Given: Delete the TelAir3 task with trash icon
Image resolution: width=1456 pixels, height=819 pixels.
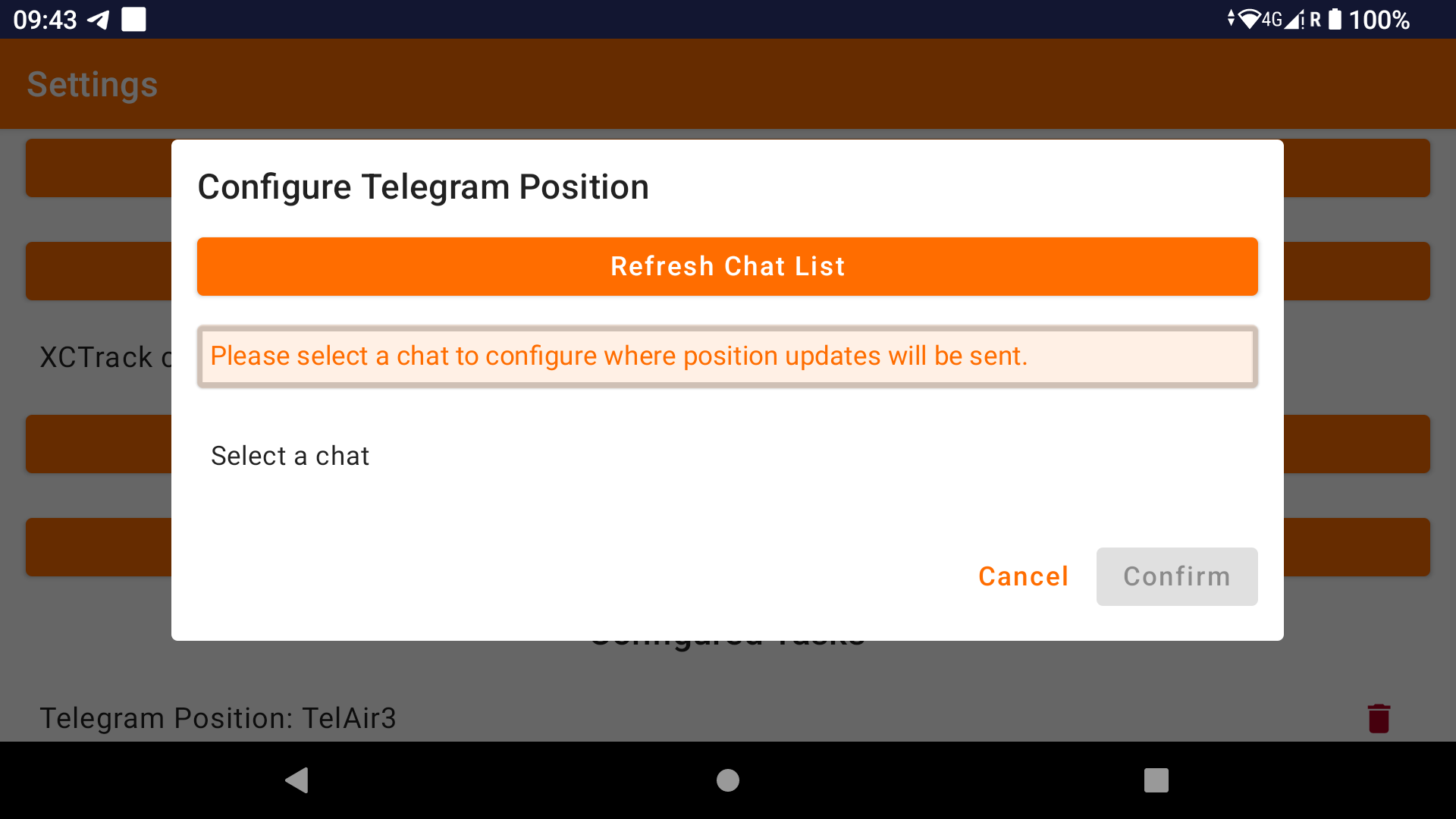Looking at the screenshot, I should click(1378, 718).
